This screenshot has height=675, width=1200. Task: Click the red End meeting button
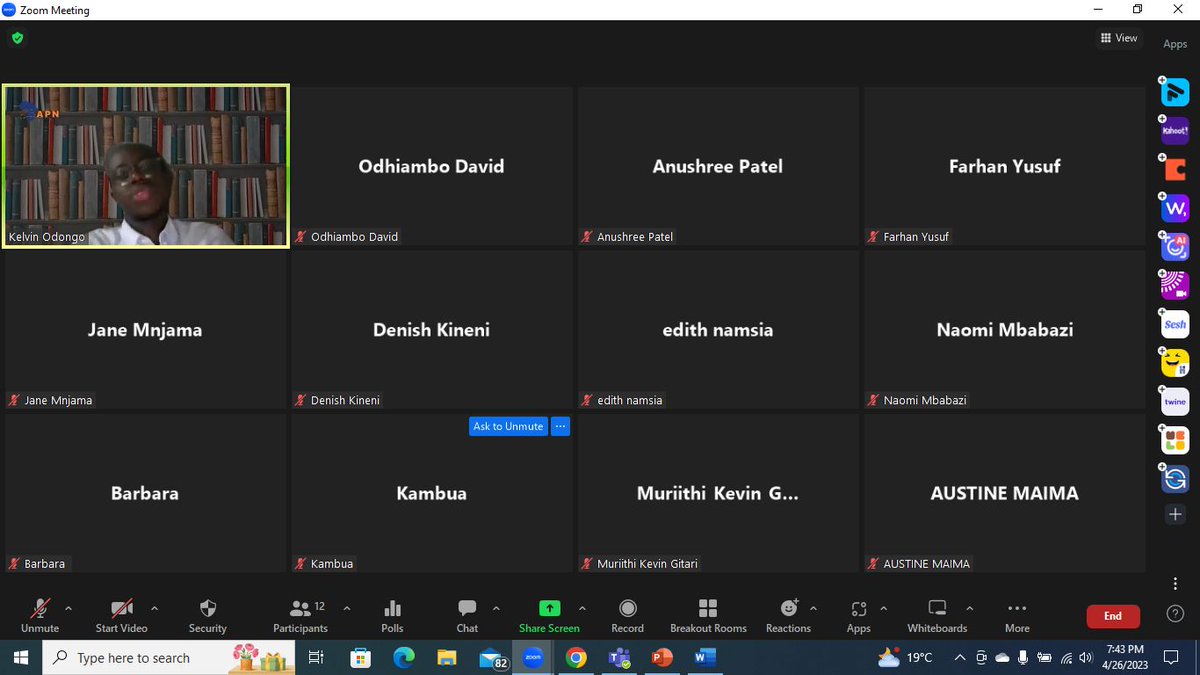[1113, 616]
